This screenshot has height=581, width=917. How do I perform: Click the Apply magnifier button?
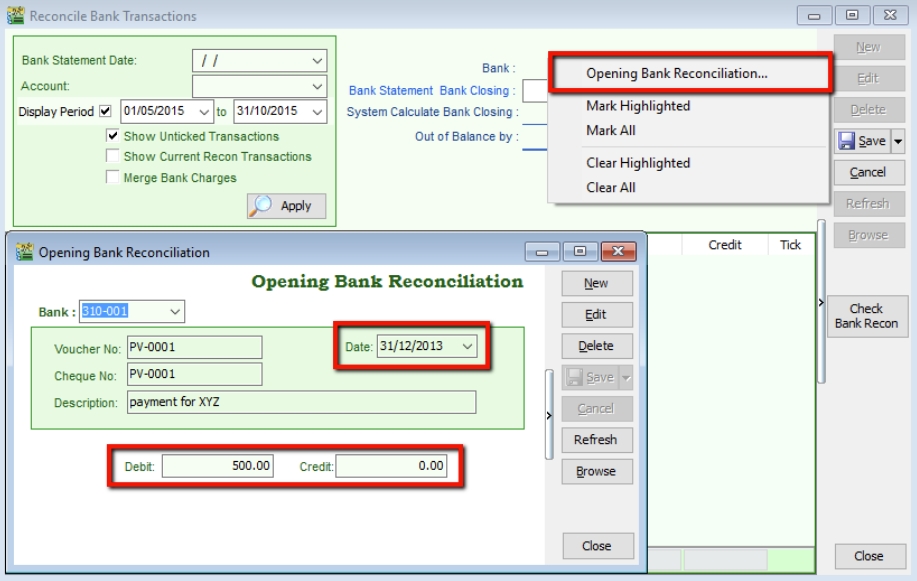click(285, 206)
